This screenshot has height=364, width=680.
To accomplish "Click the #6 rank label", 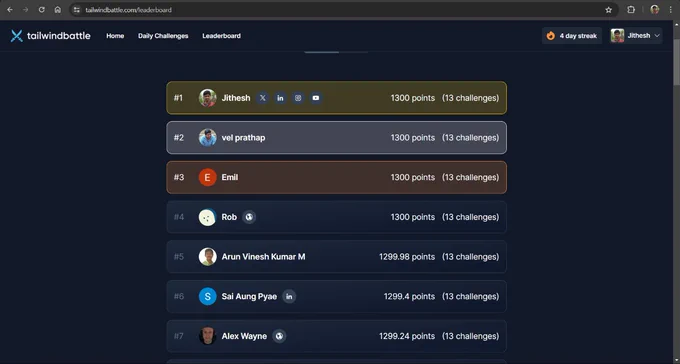I will [179, 296].
